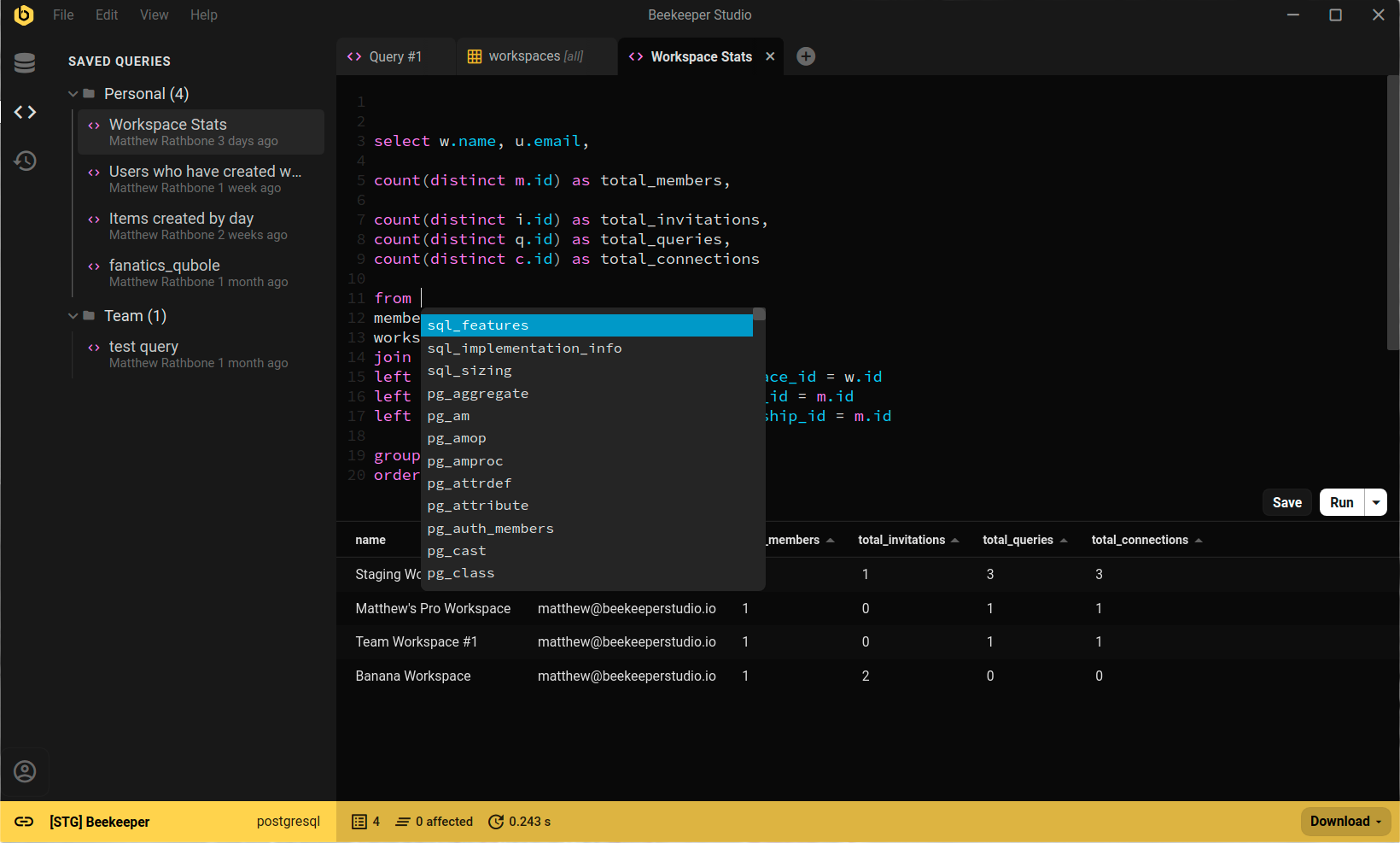The image size is (1400, 843).
Task: Click the row count icon in status bar
Action: [359, 822]
